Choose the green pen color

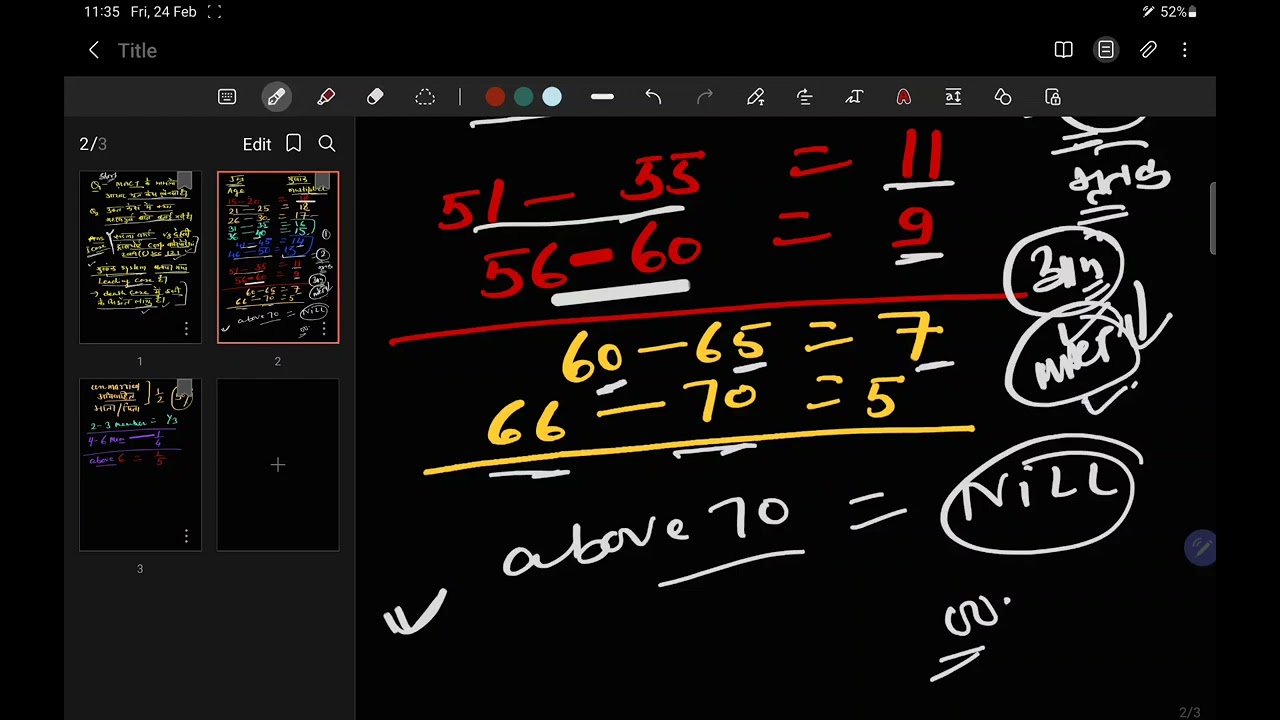[x=523, y=97]
